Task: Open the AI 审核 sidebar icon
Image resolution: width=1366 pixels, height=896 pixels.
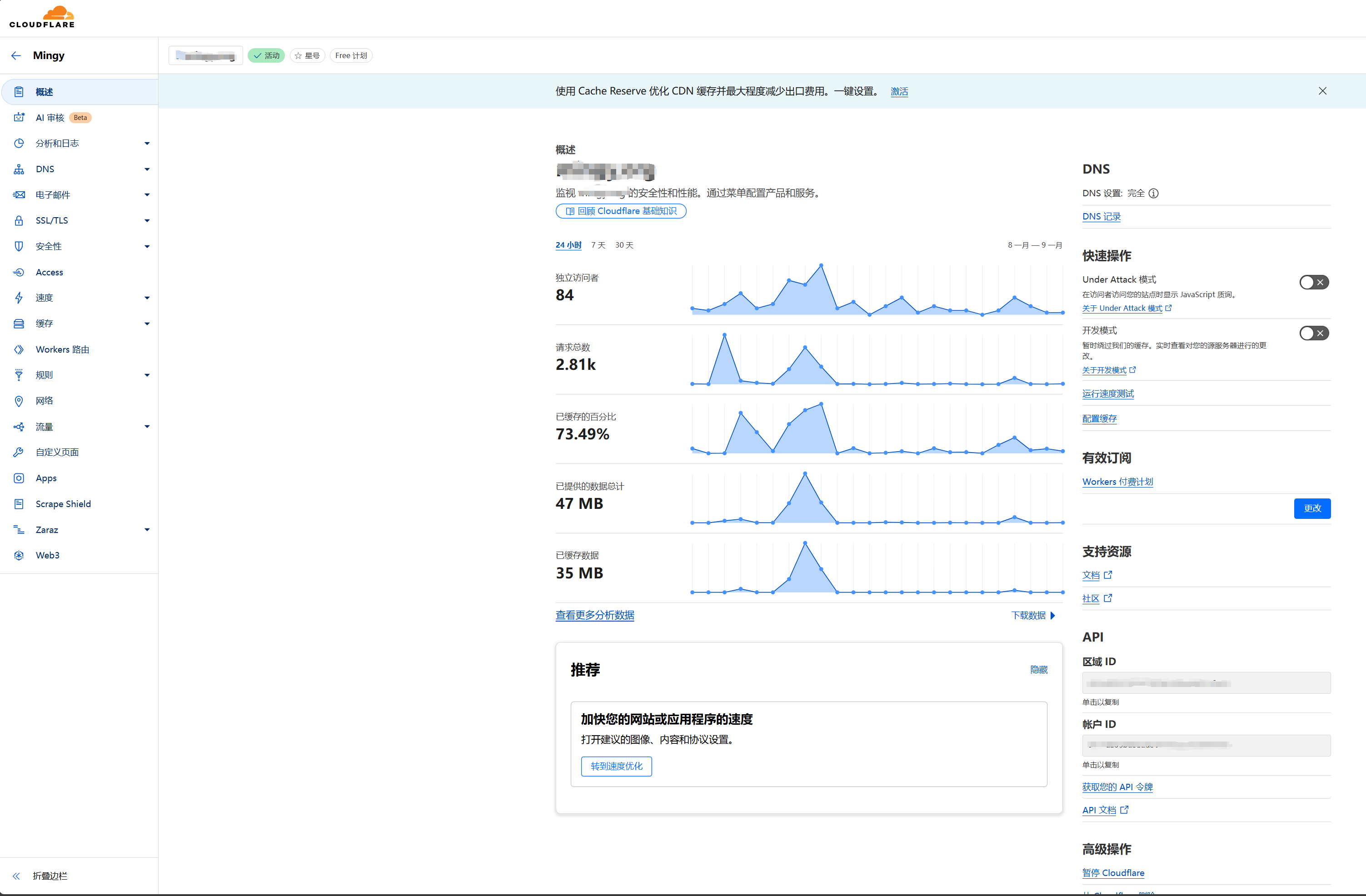Action: [x=19, y=118]
